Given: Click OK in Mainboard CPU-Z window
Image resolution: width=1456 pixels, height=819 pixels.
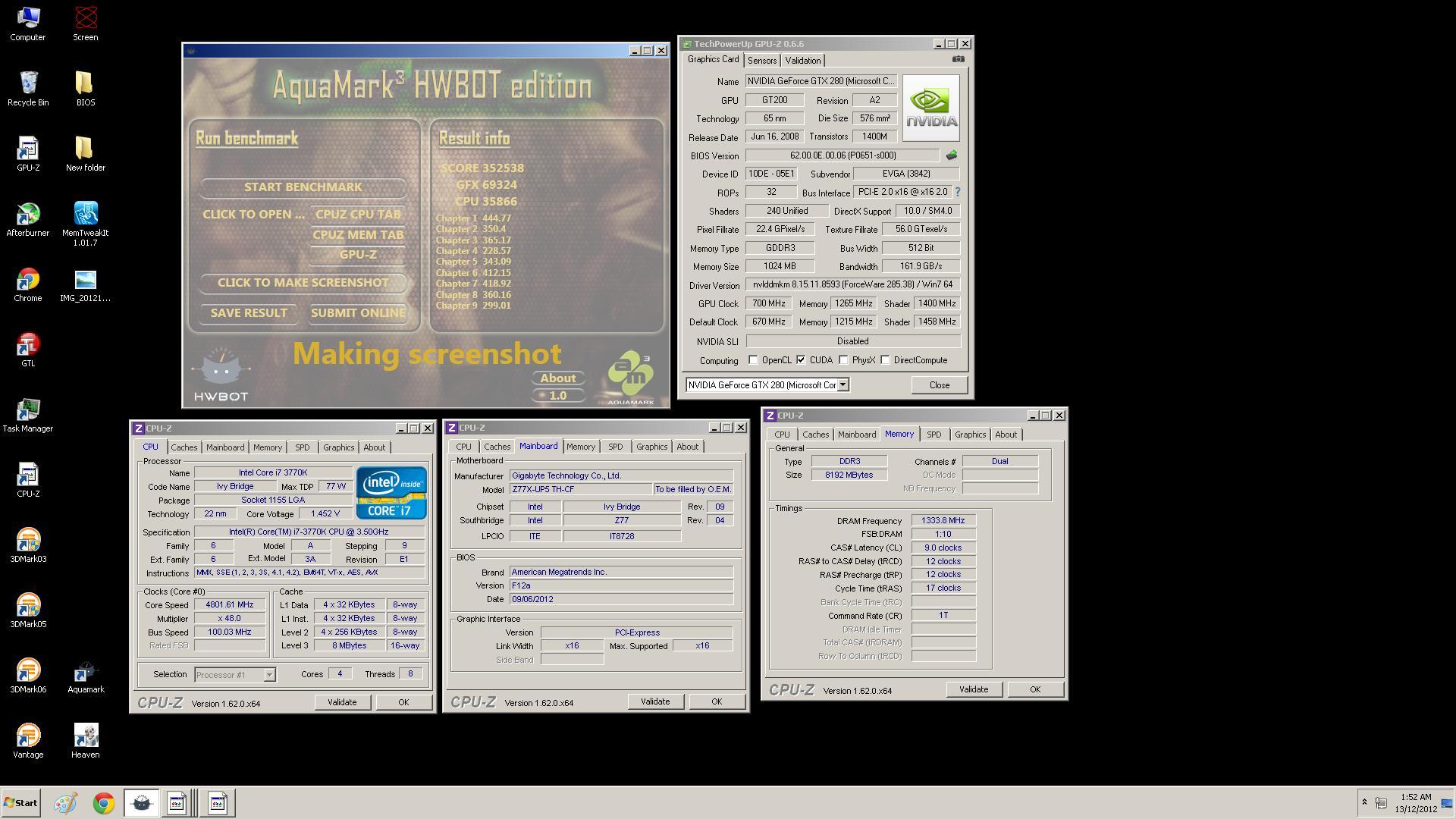Looking at the screenshot, I should coord(717,702).
